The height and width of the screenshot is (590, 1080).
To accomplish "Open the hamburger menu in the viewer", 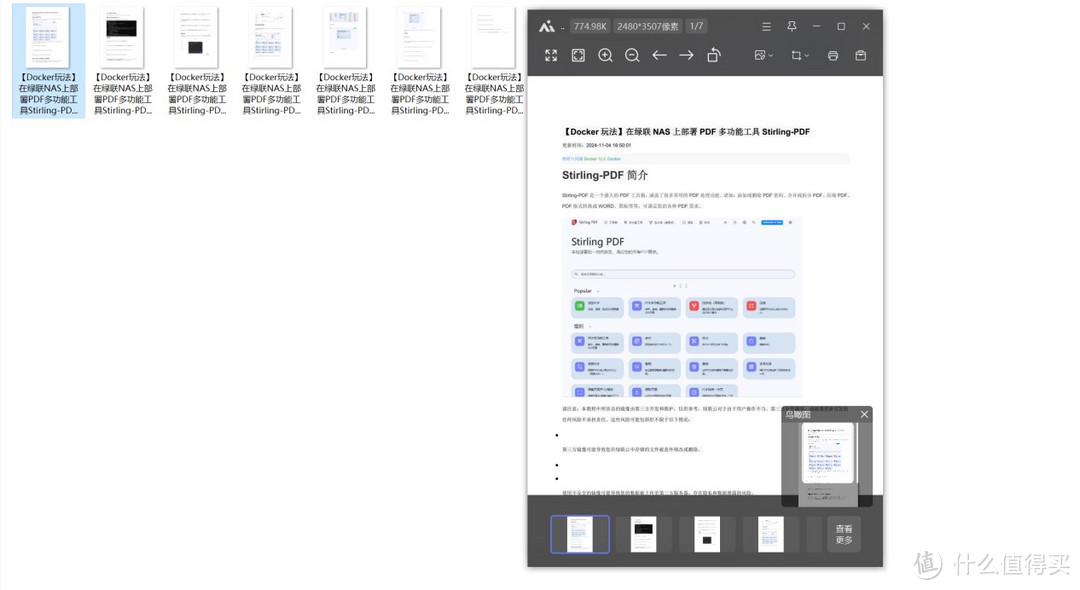I will click(x=766, y=26).
